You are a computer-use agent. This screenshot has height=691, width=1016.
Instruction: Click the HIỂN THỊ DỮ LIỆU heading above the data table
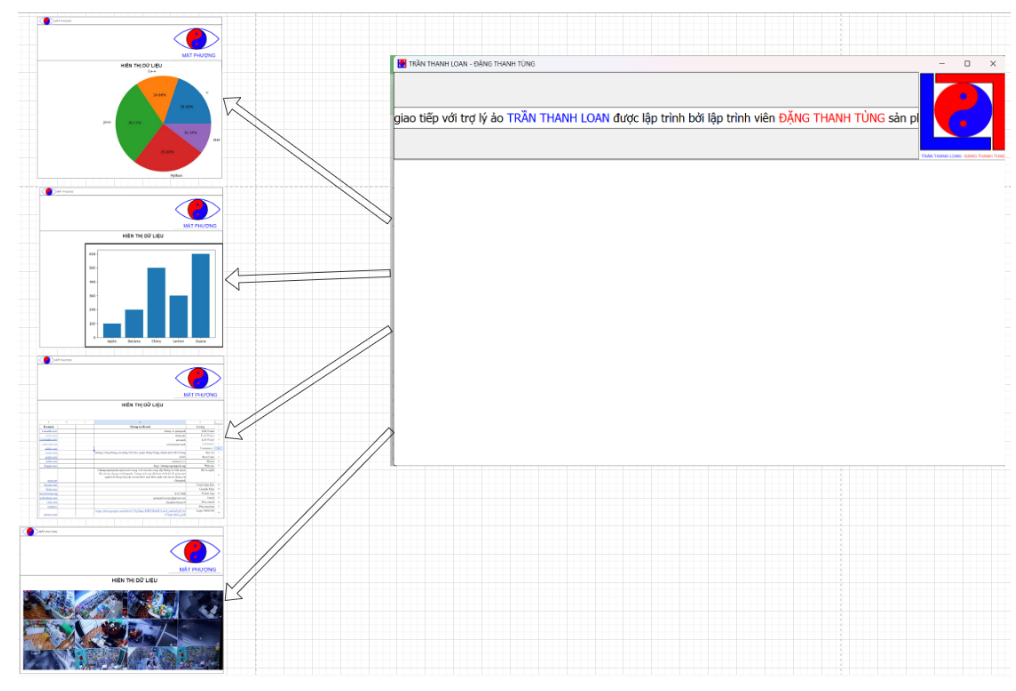coord(143,404)
